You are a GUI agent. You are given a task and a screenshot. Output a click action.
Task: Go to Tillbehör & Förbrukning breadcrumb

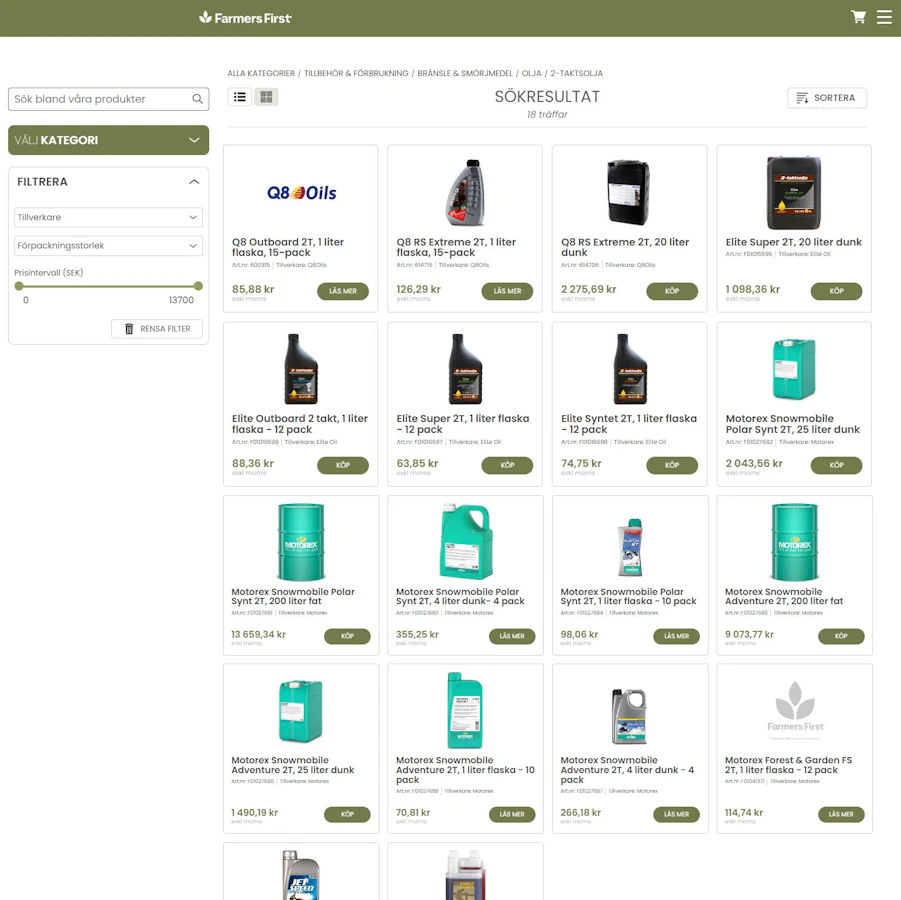pos(356,74)
